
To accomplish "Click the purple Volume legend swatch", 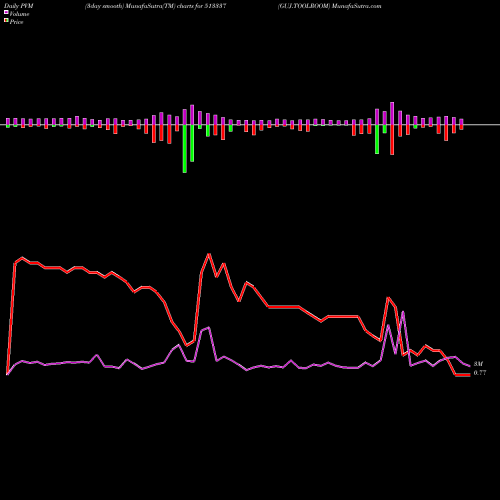I will [6, 13].
